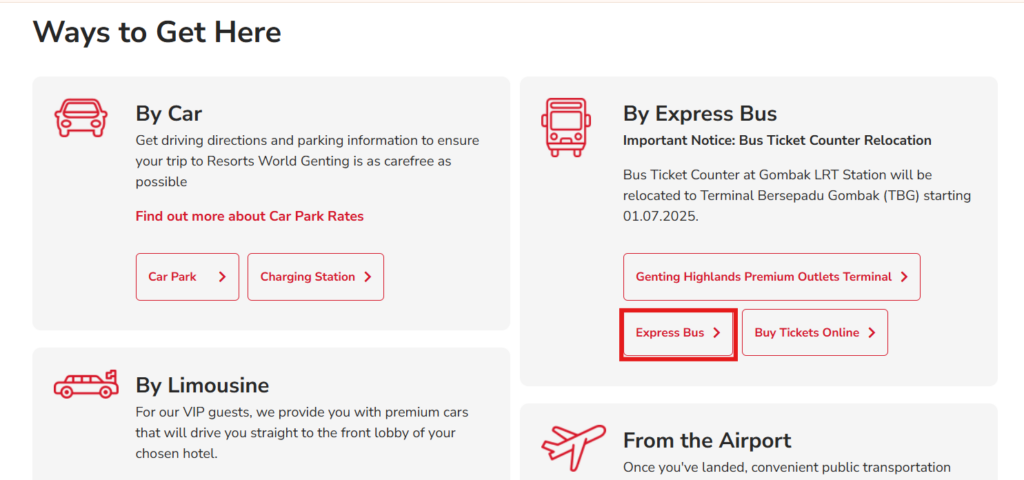Click the express bus icon

pyautogui.click(x=566, y=127)
